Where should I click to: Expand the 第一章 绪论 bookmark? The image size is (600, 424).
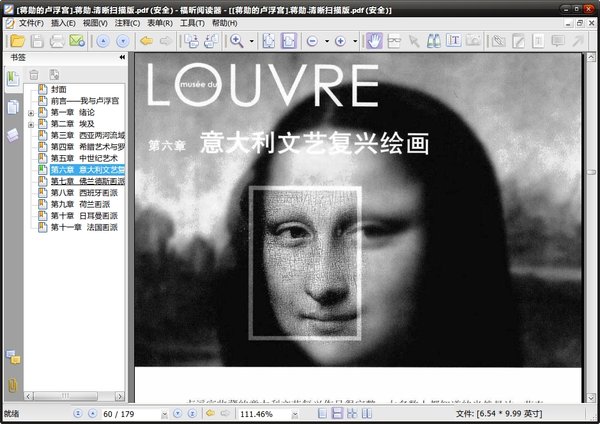pos(31,113)
